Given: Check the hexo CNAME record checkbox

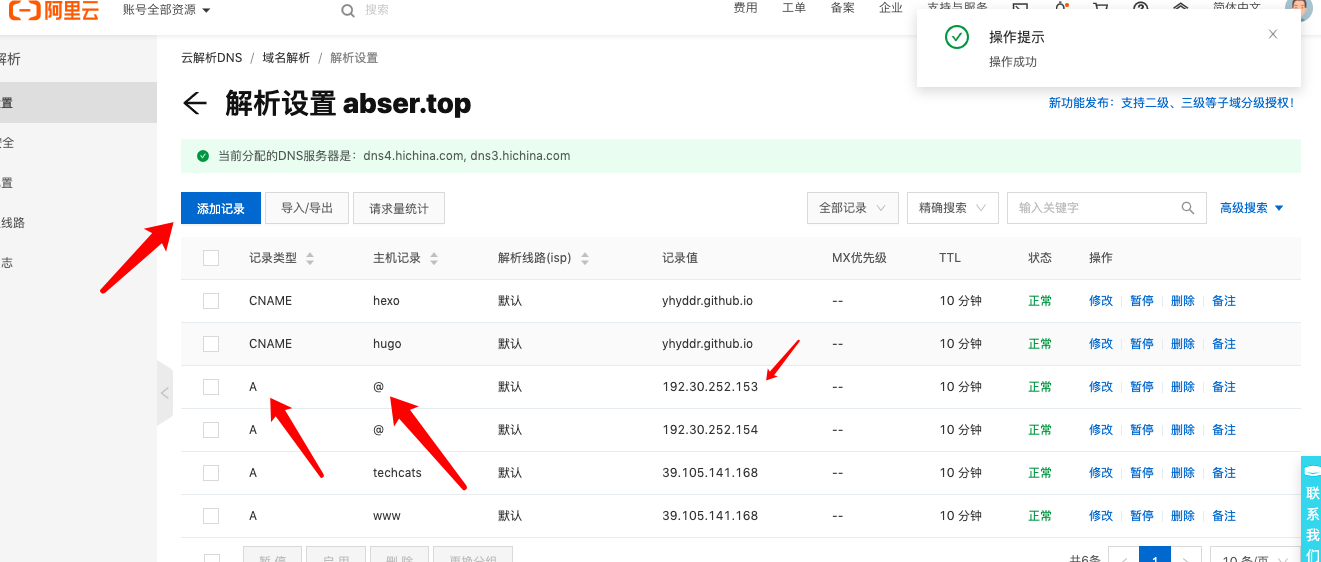Looking at the screenshot, I should point(211,301).
